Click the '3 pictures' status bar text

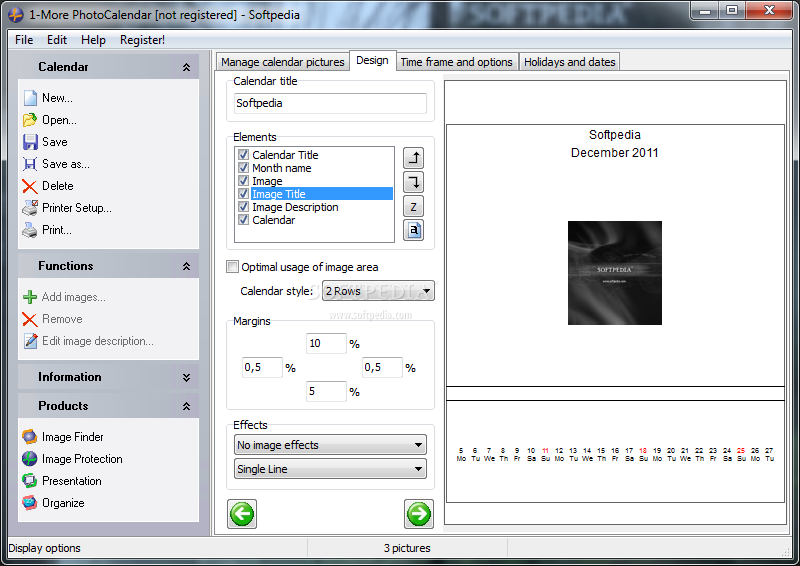tap(407, 548)
